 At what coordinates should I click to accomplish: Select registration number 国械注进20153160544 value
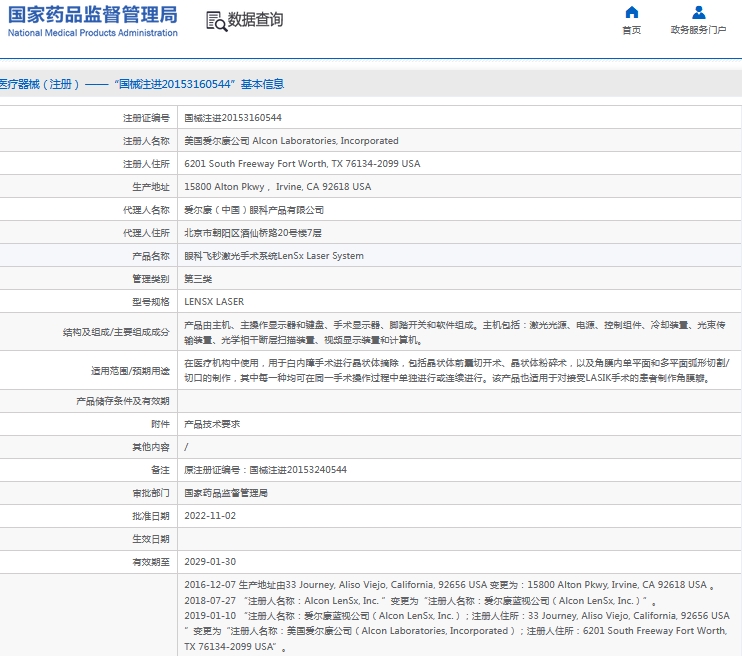[x=233, y=118]
